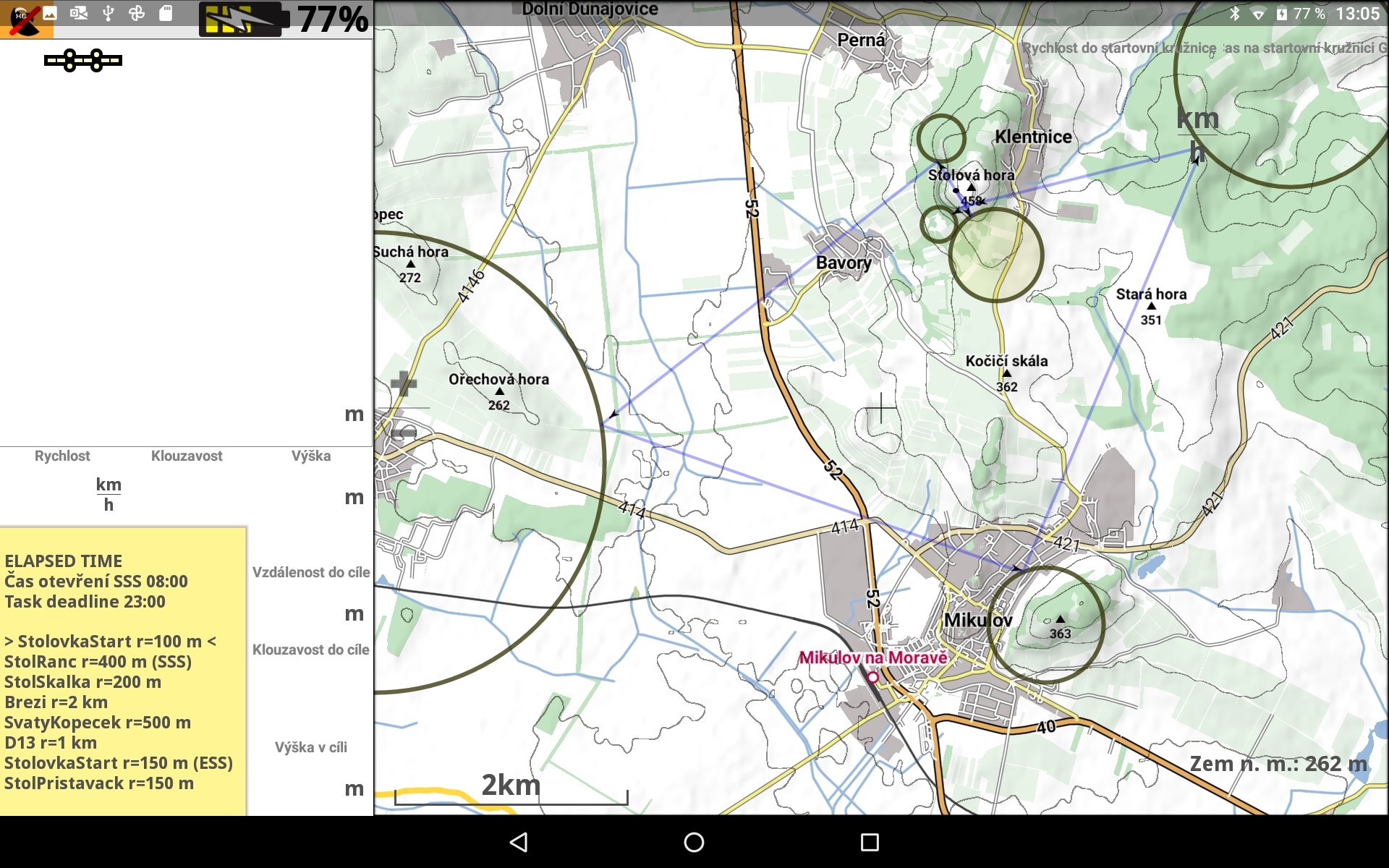The image size is (1389, 868).
Task: Select the 'StolPristavack r=150 m' turnpoint
Action: [x=99, y=783]
